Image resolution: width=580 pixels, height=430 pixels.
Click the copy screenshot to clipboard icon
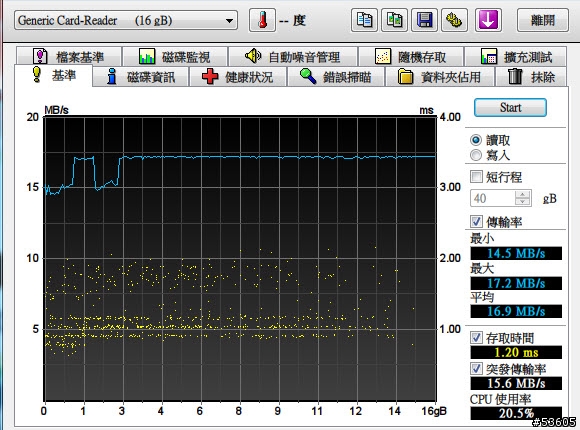[394, 20]
